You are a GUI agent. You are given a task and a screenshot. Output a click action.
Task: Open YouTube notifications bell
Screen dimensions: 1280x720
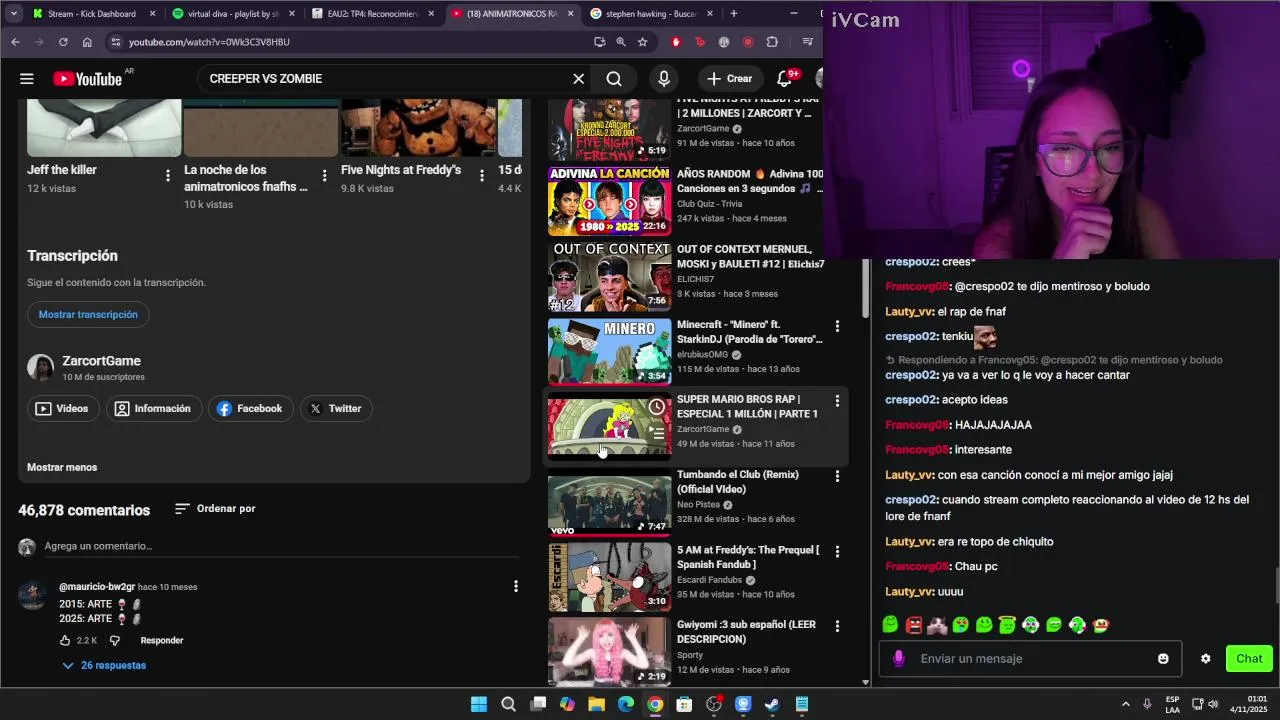tap(785, 79)
